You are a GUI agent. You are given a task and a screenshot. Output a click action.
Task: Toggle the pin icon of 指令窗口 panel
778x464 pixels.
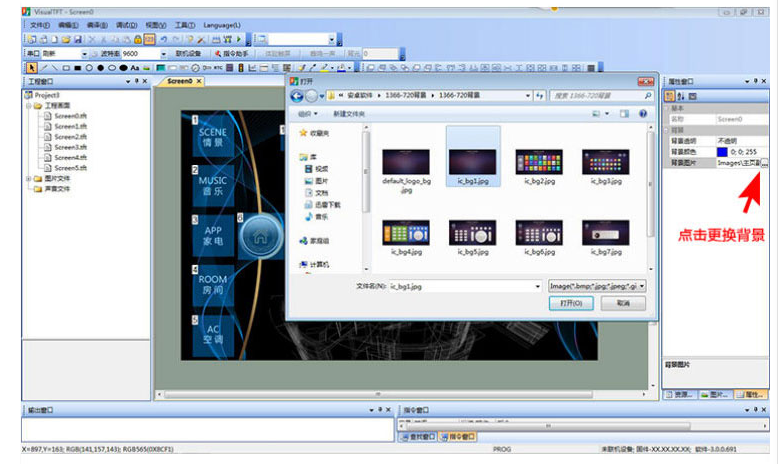click(756, 410)
